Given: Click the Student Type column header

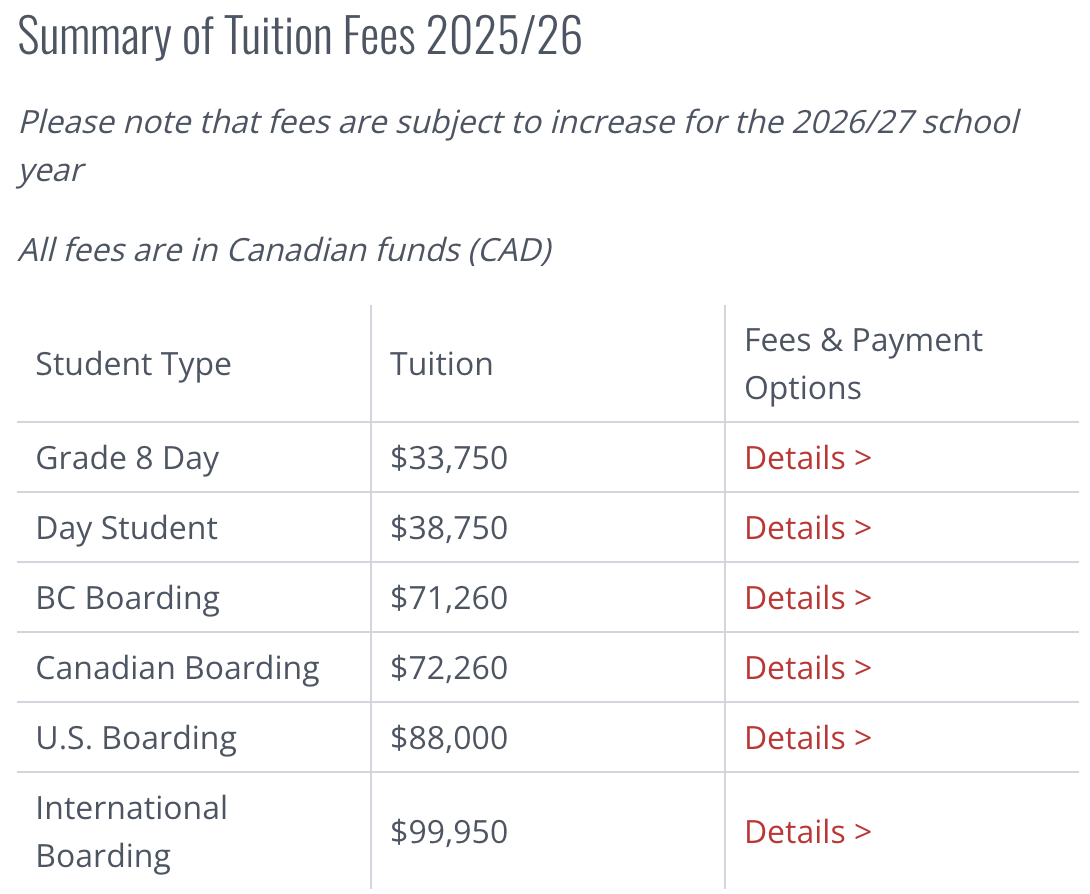Looking at the screenshot, I should point(133,364).
